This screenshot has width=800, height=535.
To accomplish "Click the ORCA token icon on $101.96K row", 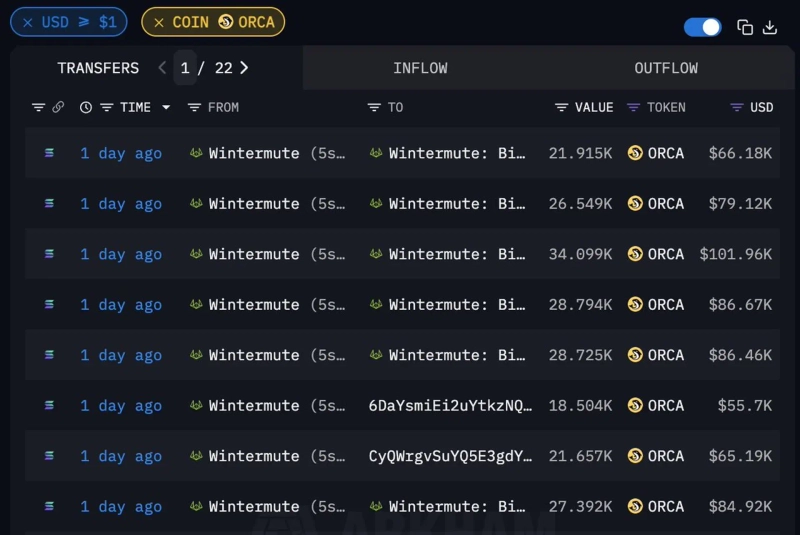I will coord(635,254).
